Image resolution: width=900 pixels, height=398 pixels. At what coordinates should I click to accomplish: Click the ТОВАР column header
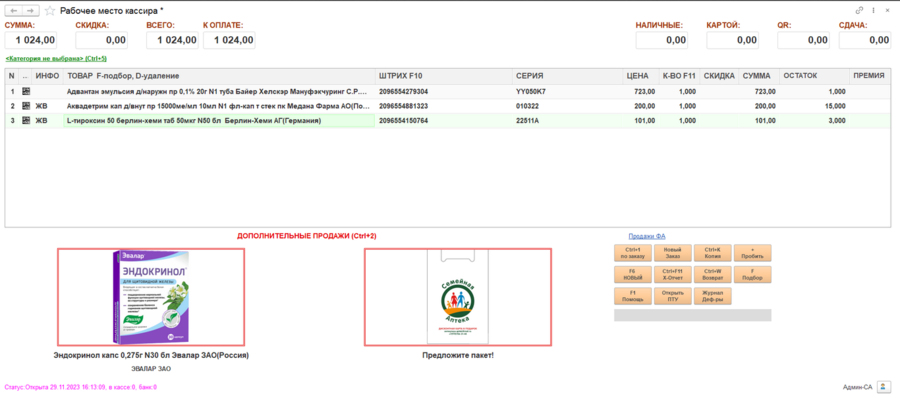pos(219,76)
